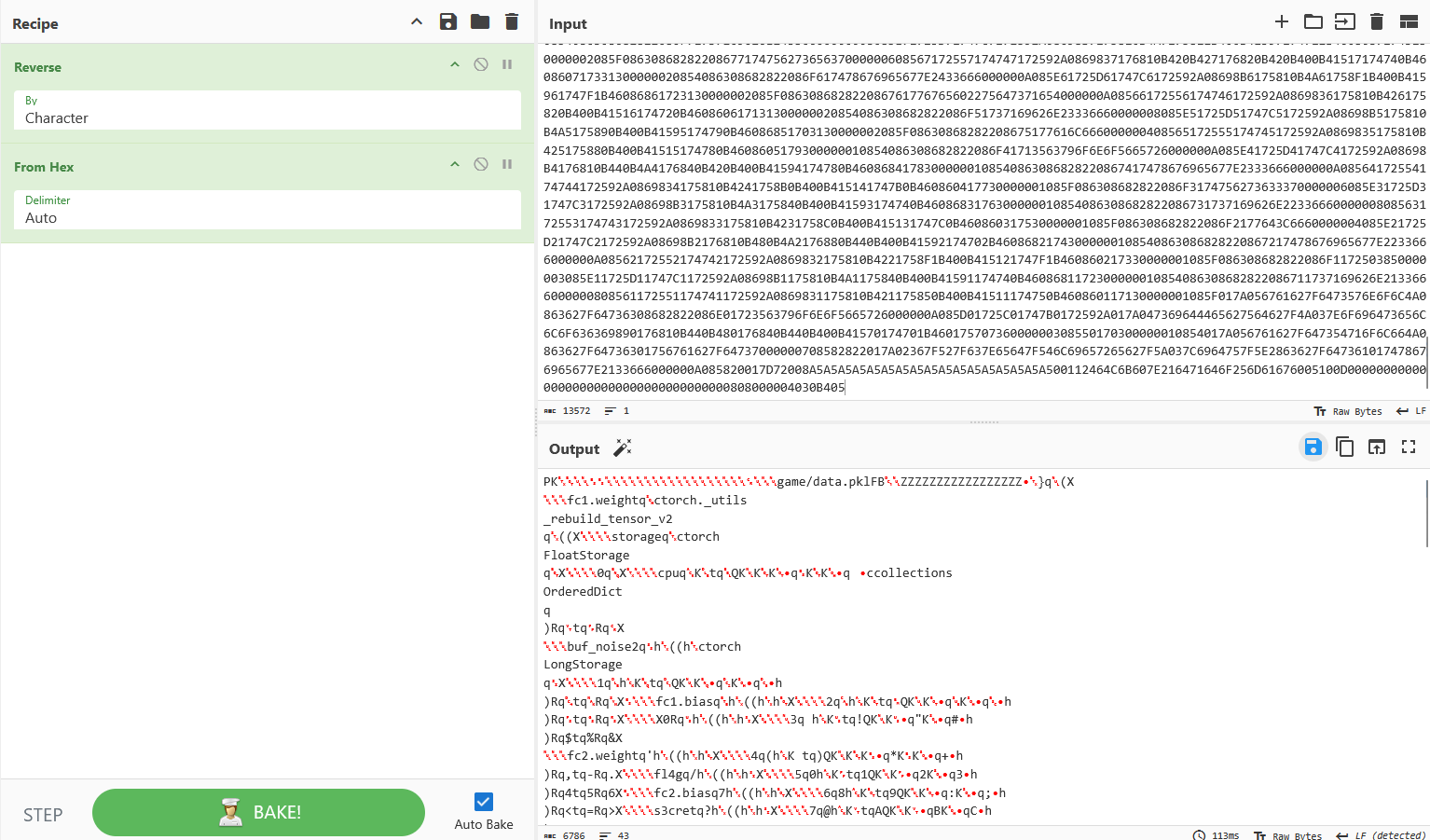The image size is (1430, 840).
Task: Load a saved recipe folder icon
Action: [x=480, y=21]
